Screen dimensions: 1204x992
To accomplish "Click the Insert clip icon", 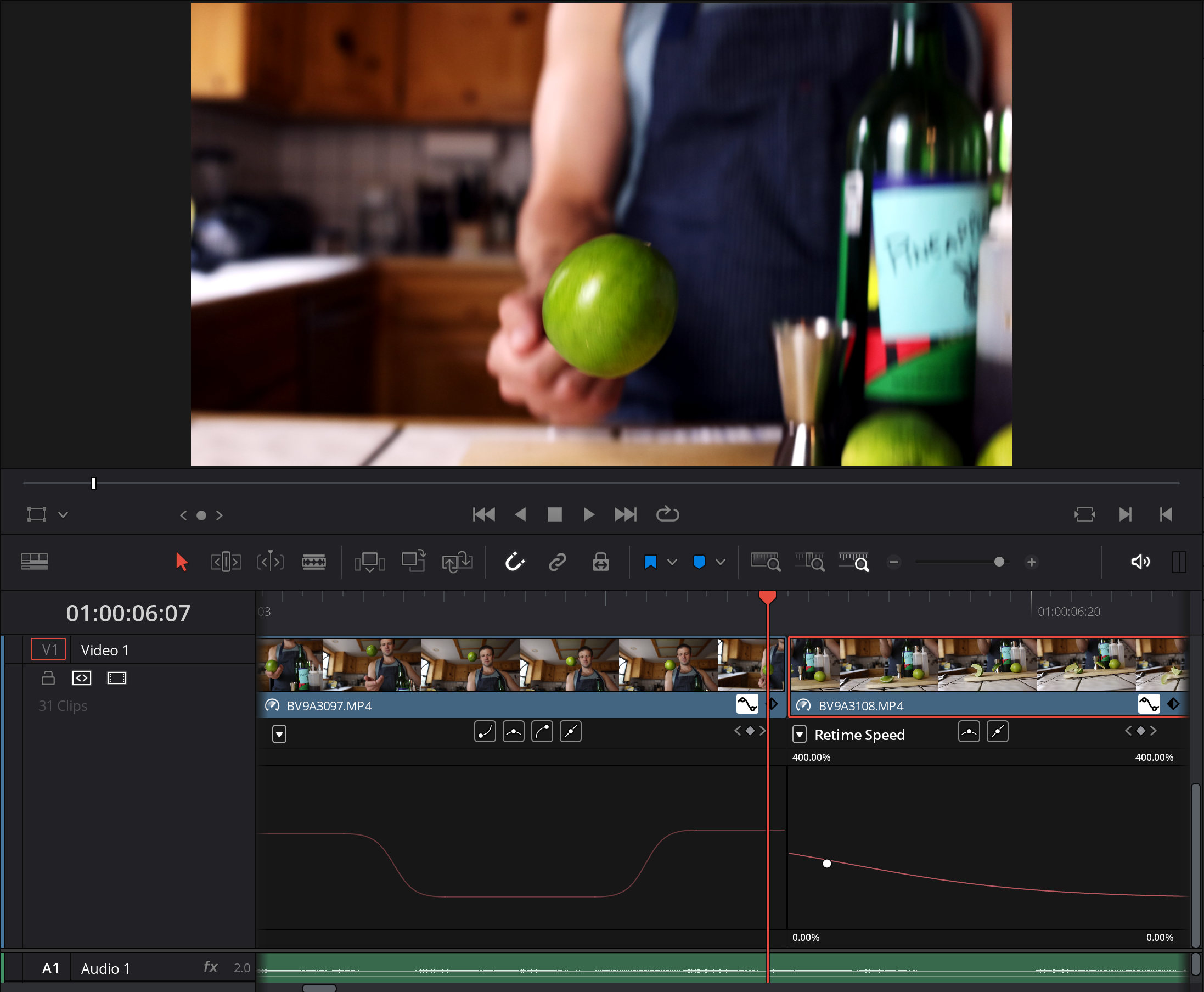I will click(x=369, y=562).
